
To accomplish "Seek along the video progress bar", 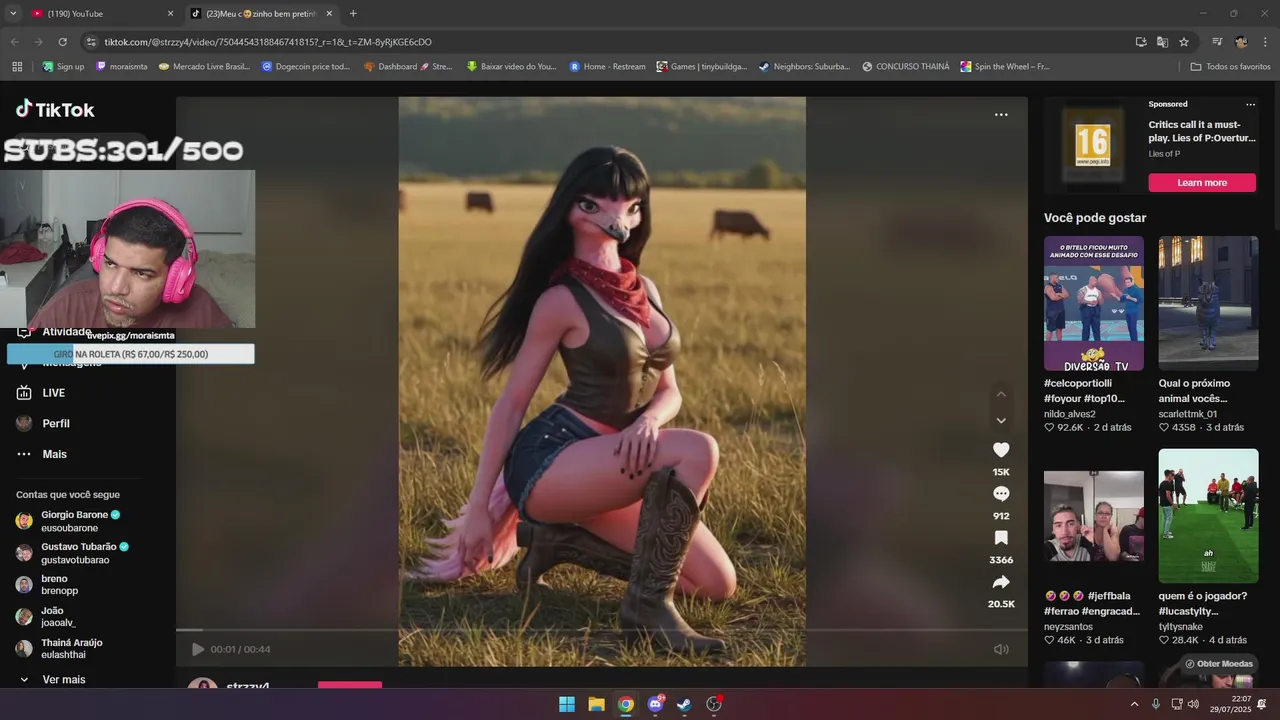I will (x=602, y=630).
